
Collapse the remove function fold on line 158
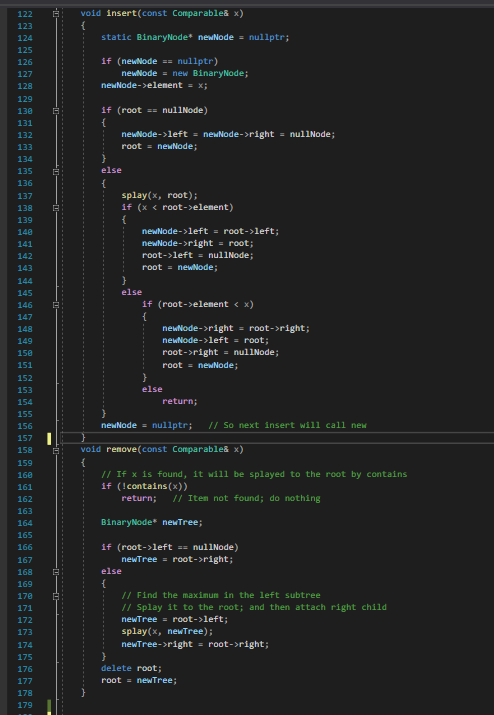pos(56,451)
